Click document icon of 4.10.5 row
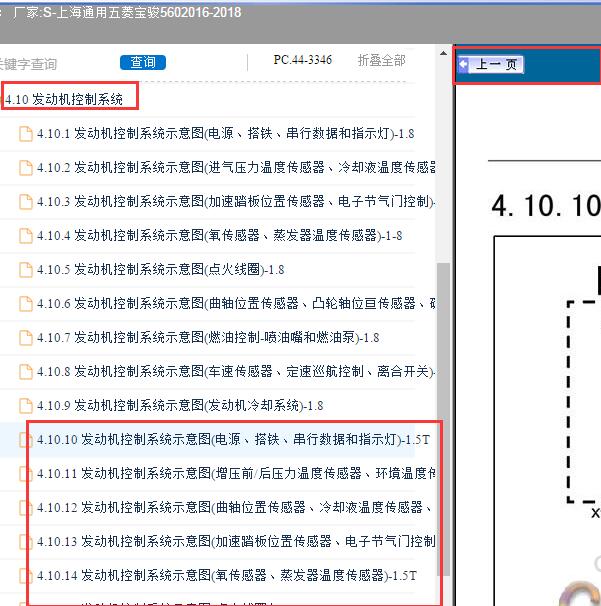The height and width of the screenshot is (606, 601). pyautogui.click(x=26, y=270)
